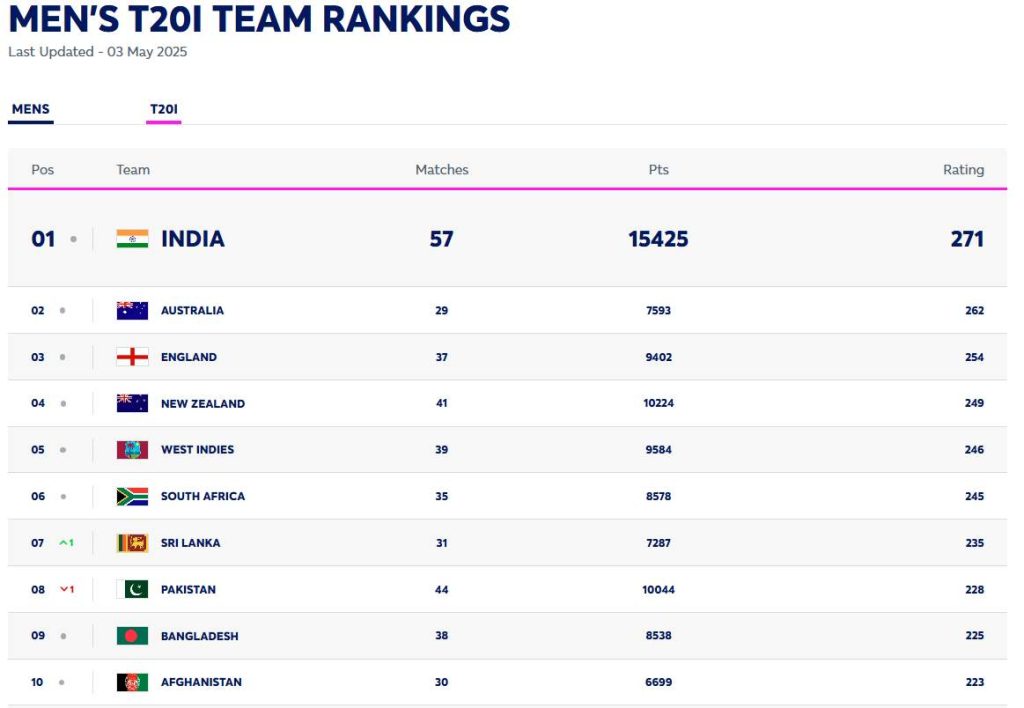Click the West Indies flag icon
The height and width of the screenshot is (708, 1024).
132,450
